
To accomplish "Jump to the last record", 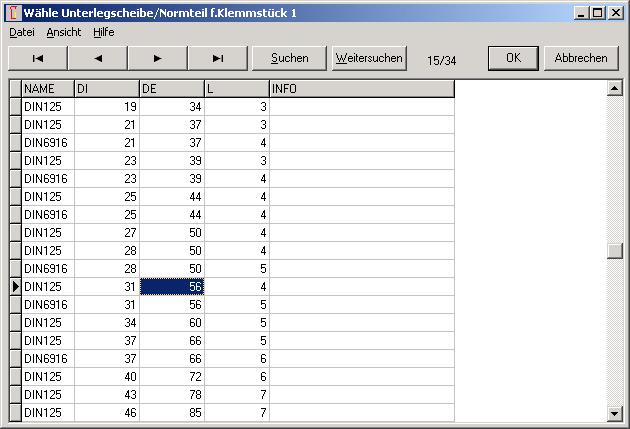I will coord(217,58).
